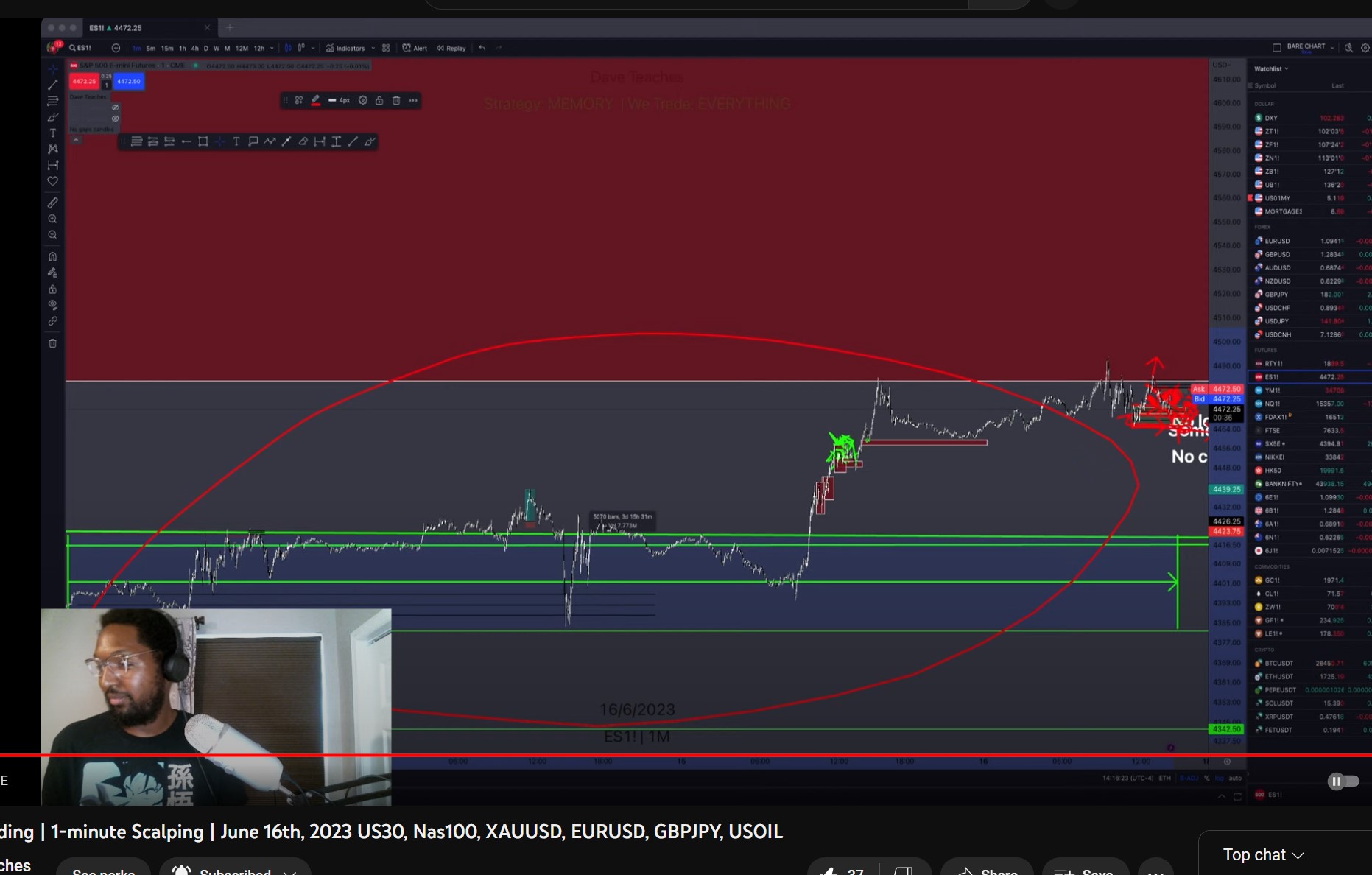Open more options dots in floating toolbar
1372x875 pixels.
(x=413, y=100)
